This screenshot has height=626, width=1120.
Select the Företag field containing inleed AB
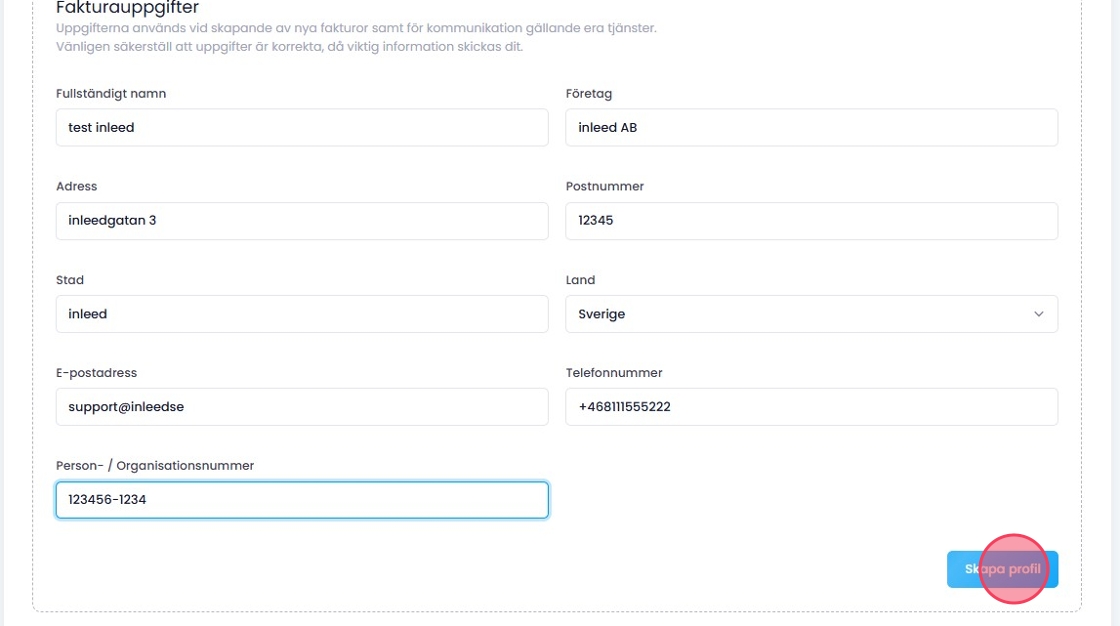[811, 127]
